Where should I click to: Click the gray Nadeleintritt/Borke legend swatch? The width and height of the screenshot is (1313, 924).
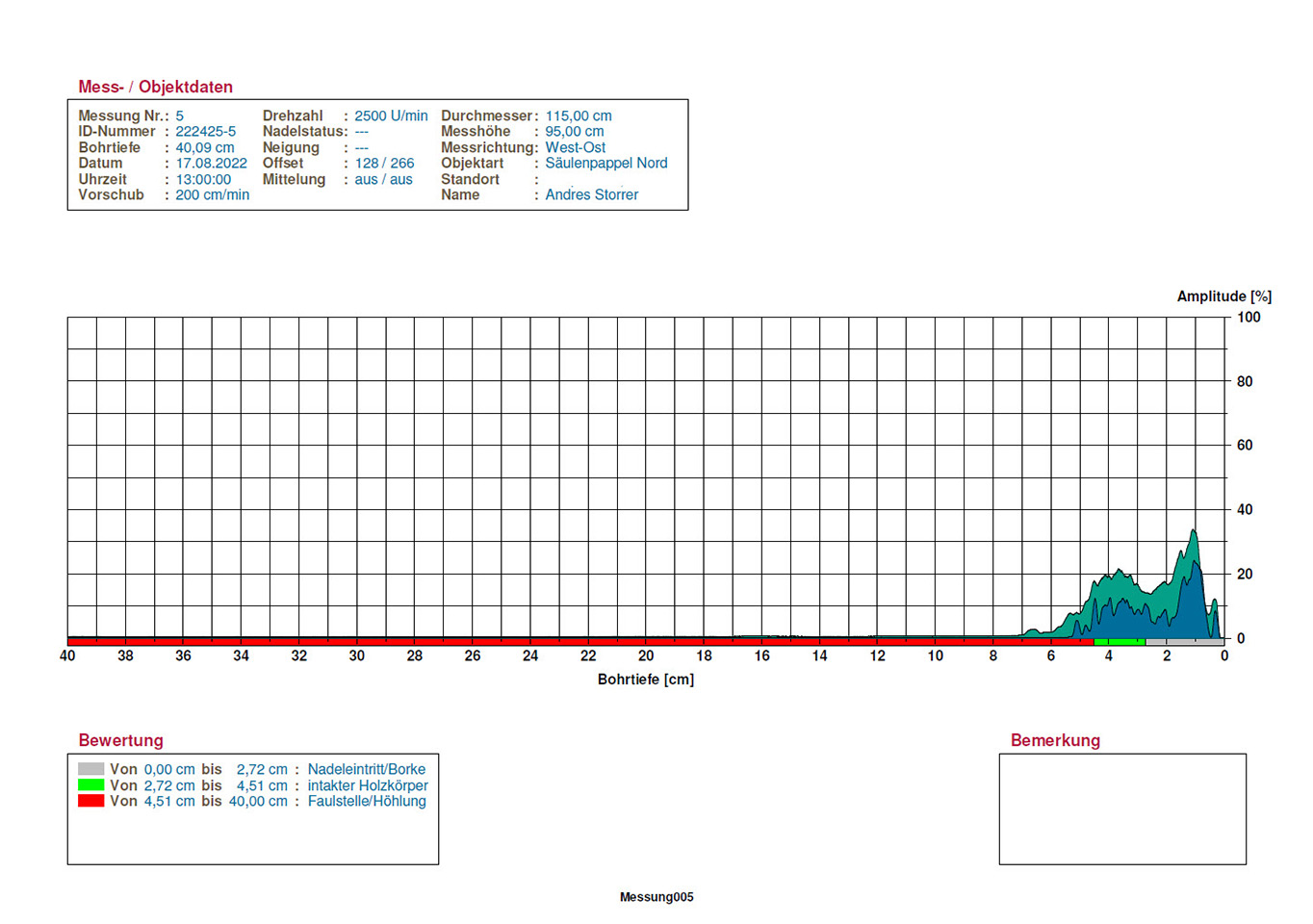point(90,769)
